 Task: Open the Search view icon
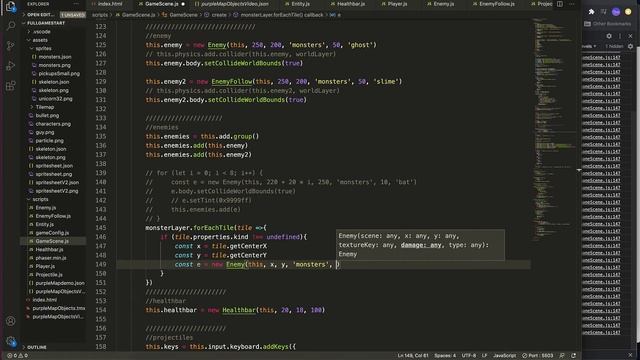pyautogui.click(x=11, y=26)
